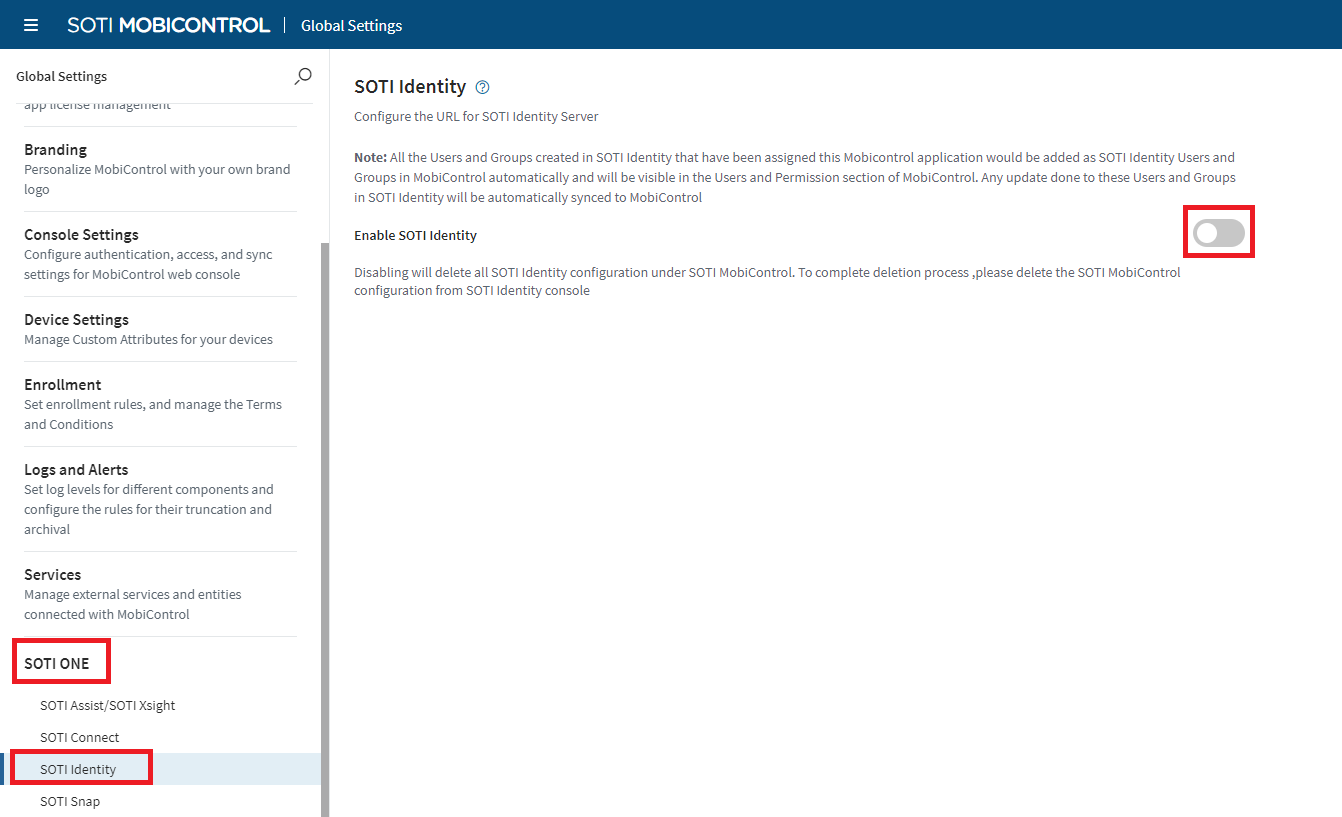Open Console Settings section

(81, 234)
